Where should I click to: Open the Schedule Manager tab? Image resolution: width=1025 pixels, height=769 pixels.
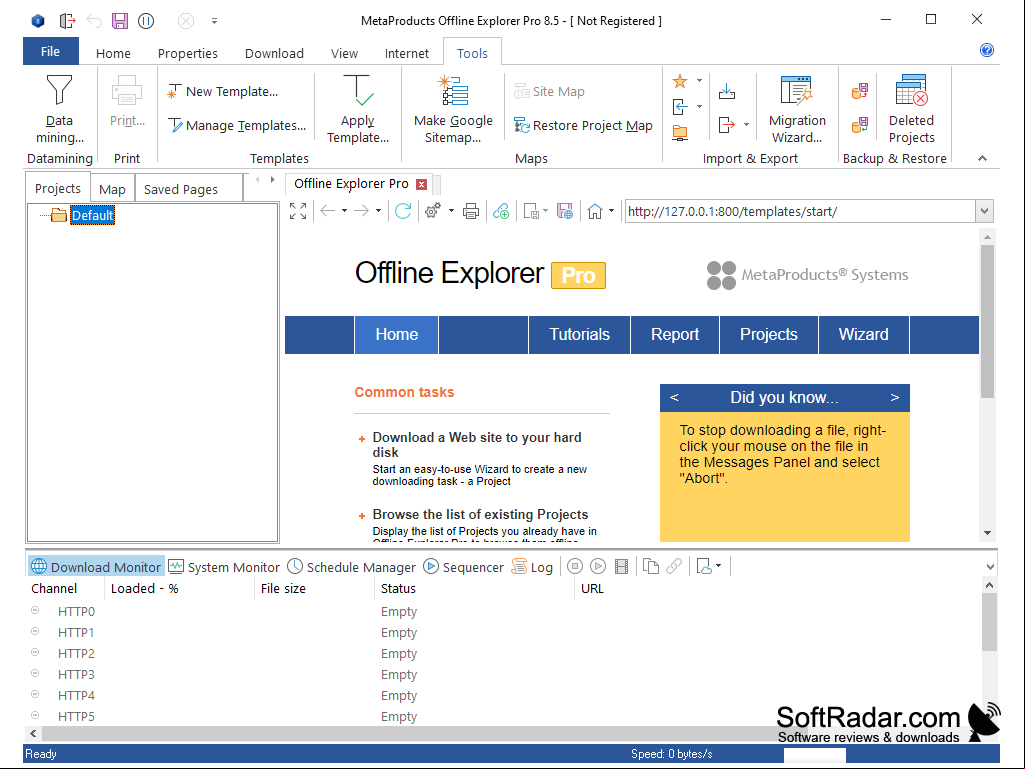click(352, 567)
